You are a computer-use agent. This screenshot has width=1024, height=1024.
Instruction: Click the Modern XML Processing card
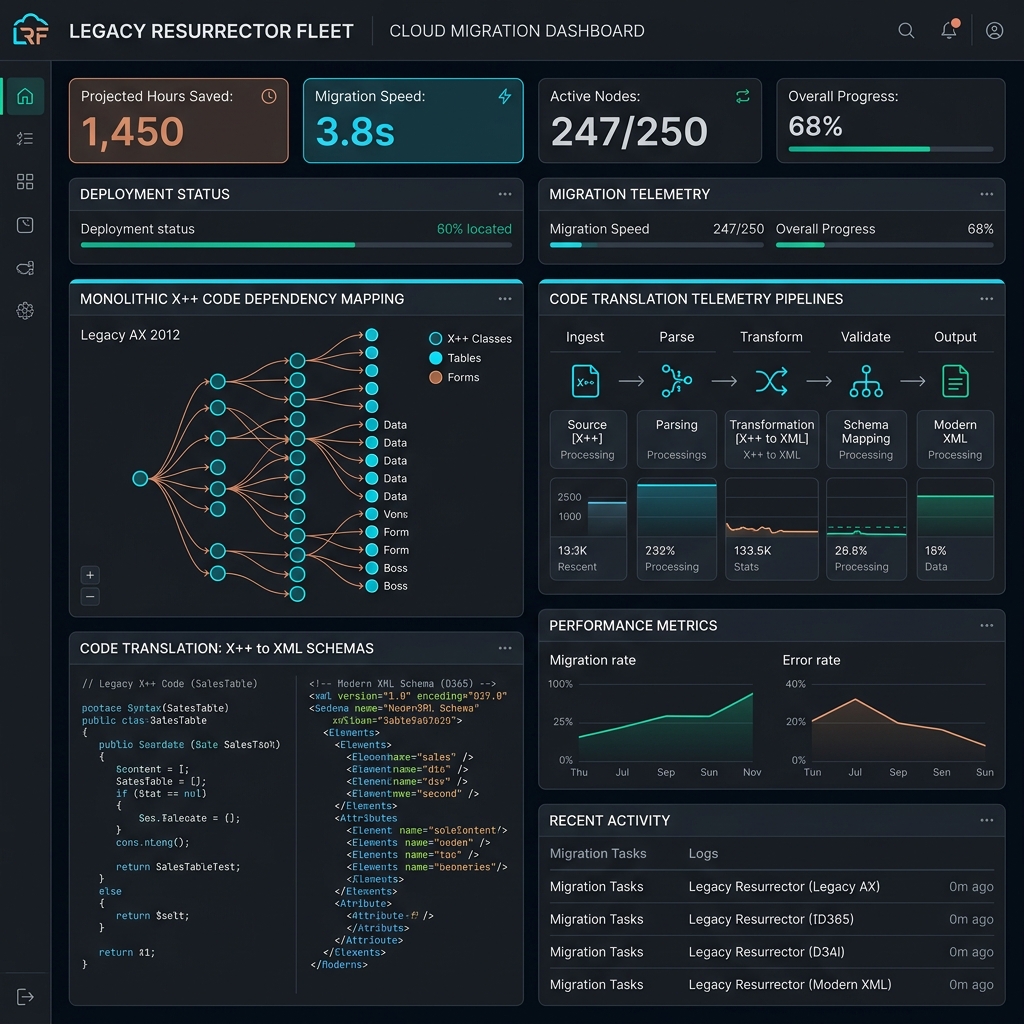tap(955, 439)
